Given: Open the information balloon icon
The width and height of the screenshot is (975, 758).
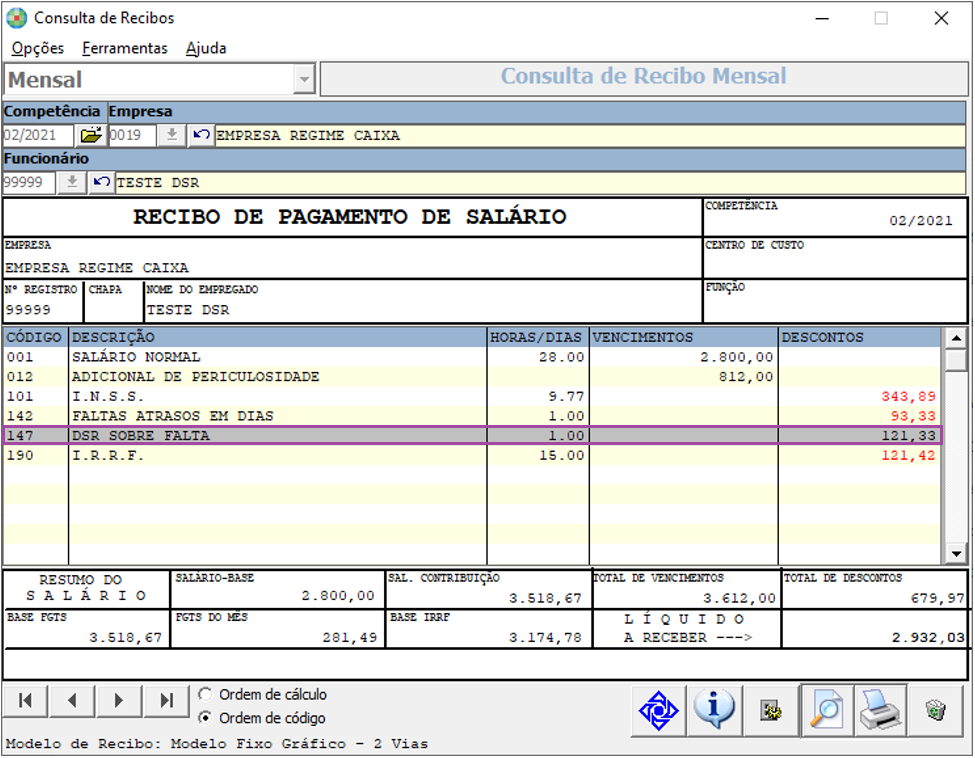Looking at the screenshot, I should point(714,710).
